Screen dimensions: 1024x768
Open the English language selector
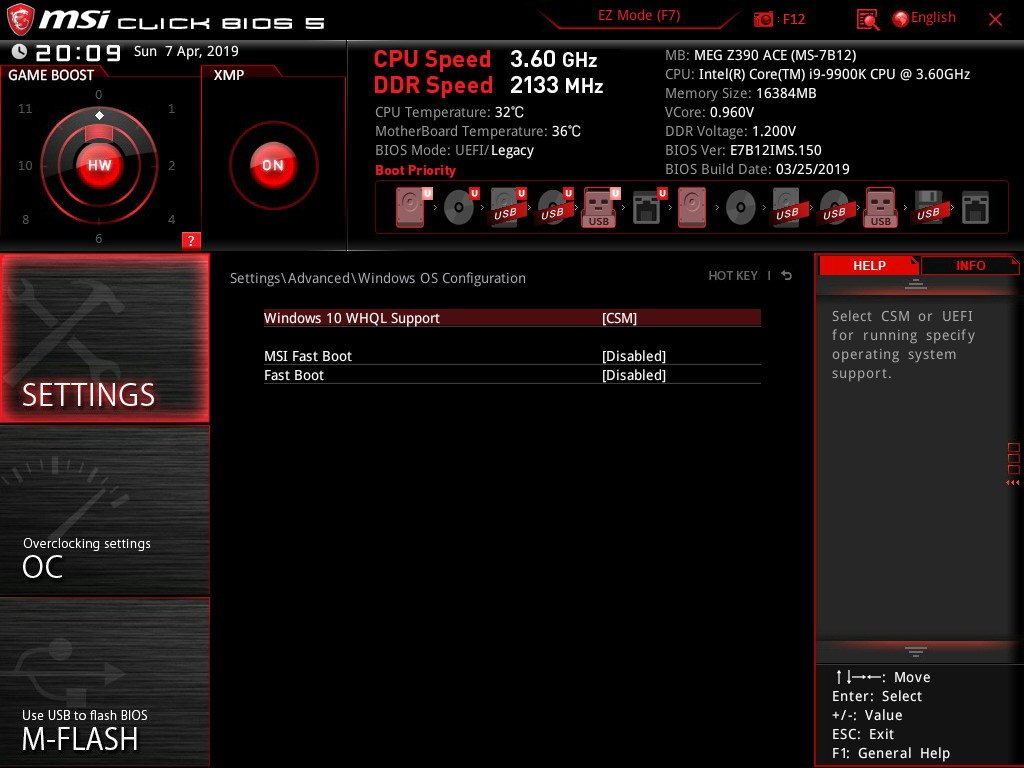coord(924,18)
